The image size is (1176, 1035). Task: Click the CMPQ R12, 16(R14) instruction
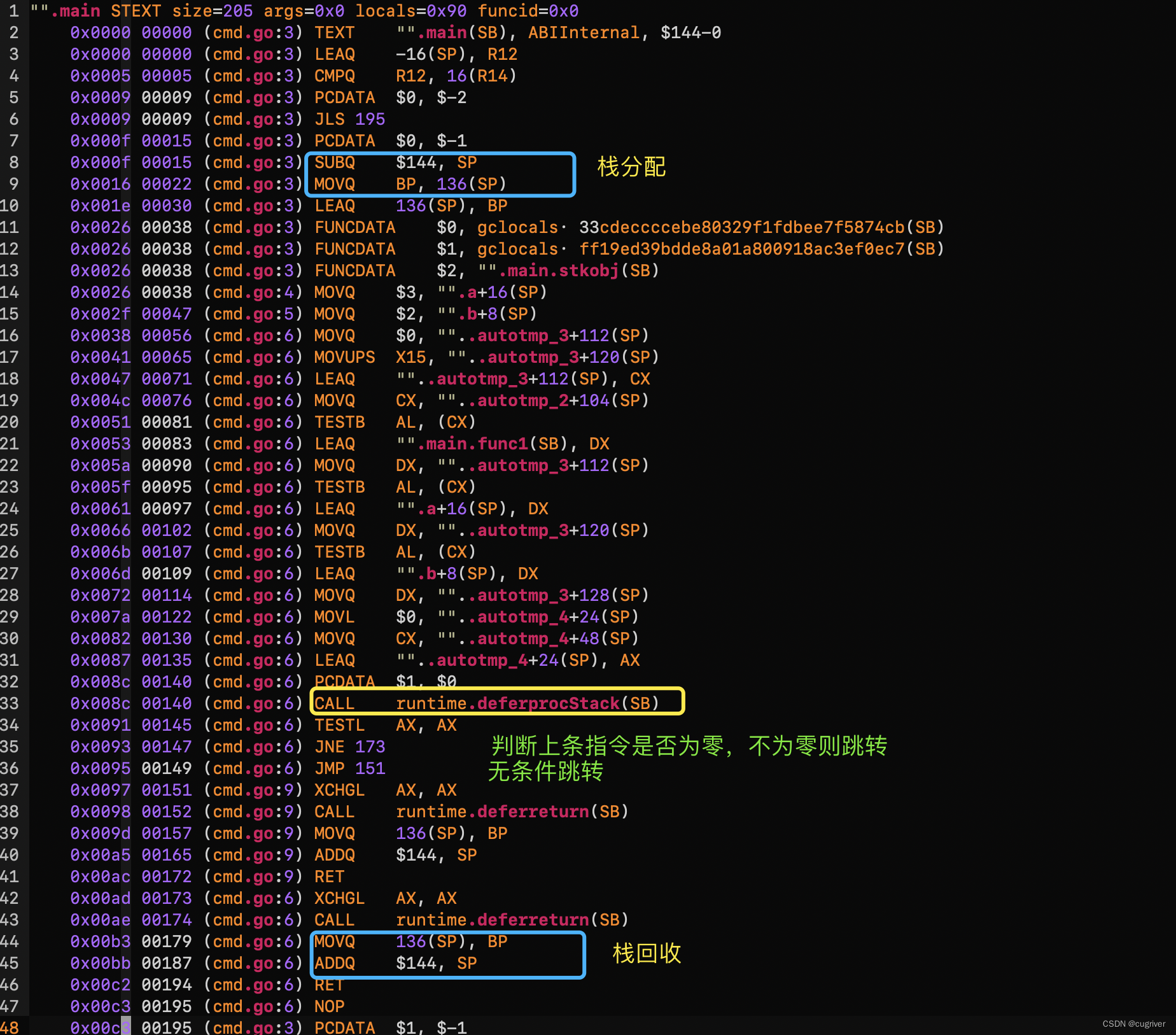pyautogui.click(x=416, y=76)
